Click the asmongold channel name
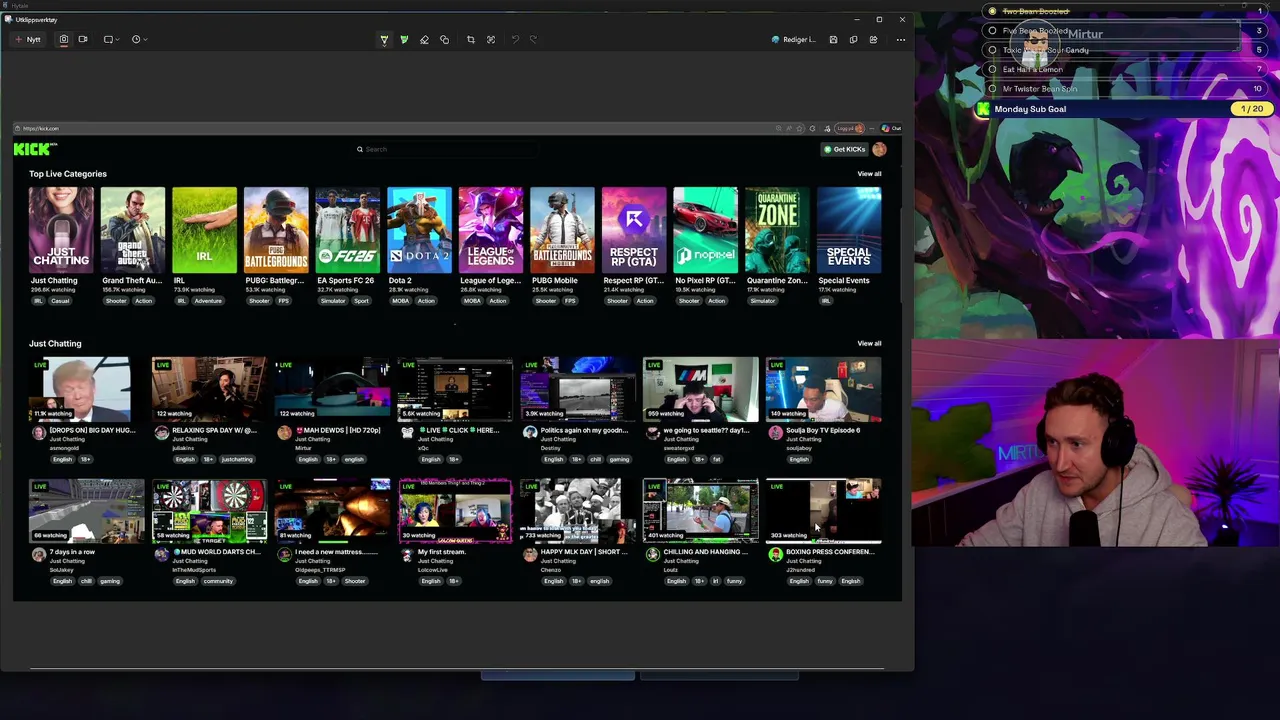 (63, 448)
